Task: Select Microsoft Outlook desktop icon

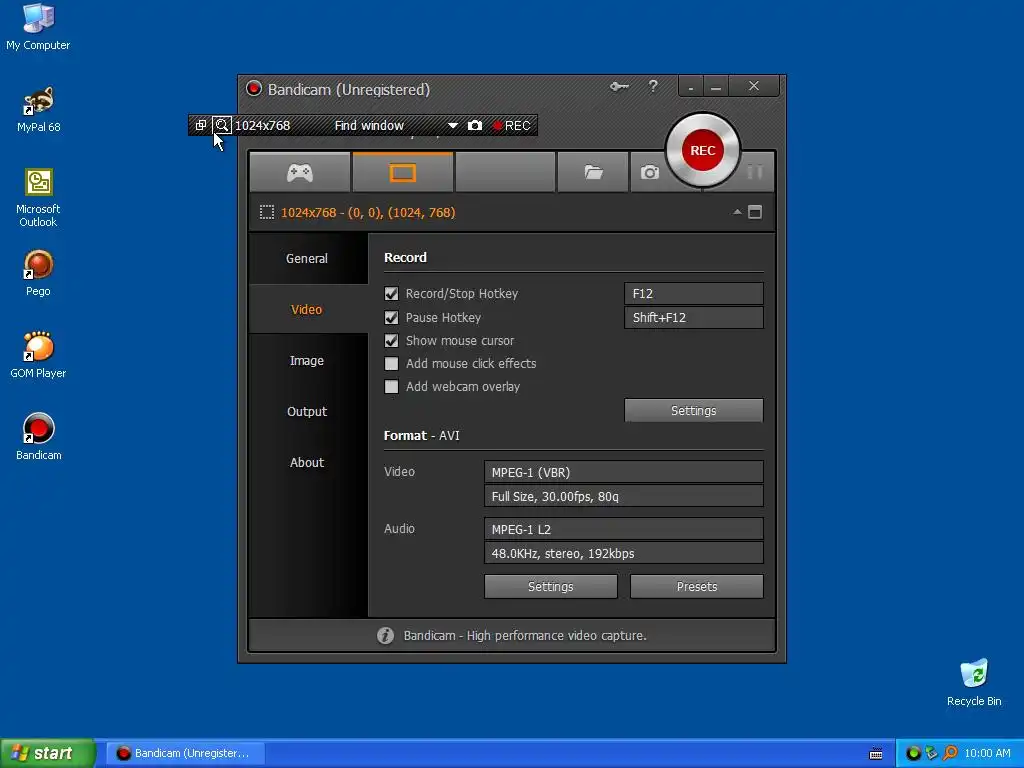Action: pos(38,198)
